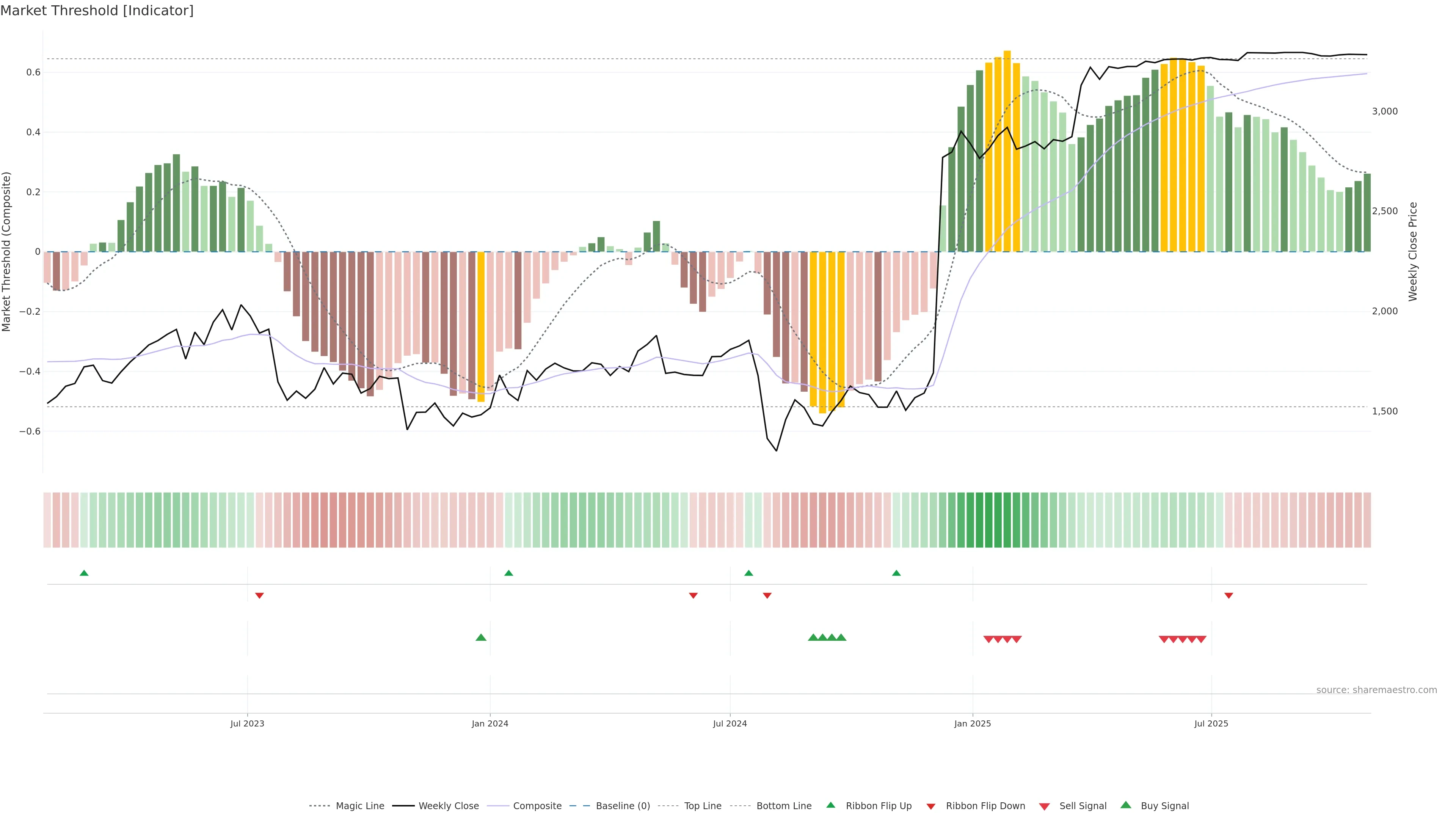Click Ribbon Flip Down legend triangle

click(931, 806)
